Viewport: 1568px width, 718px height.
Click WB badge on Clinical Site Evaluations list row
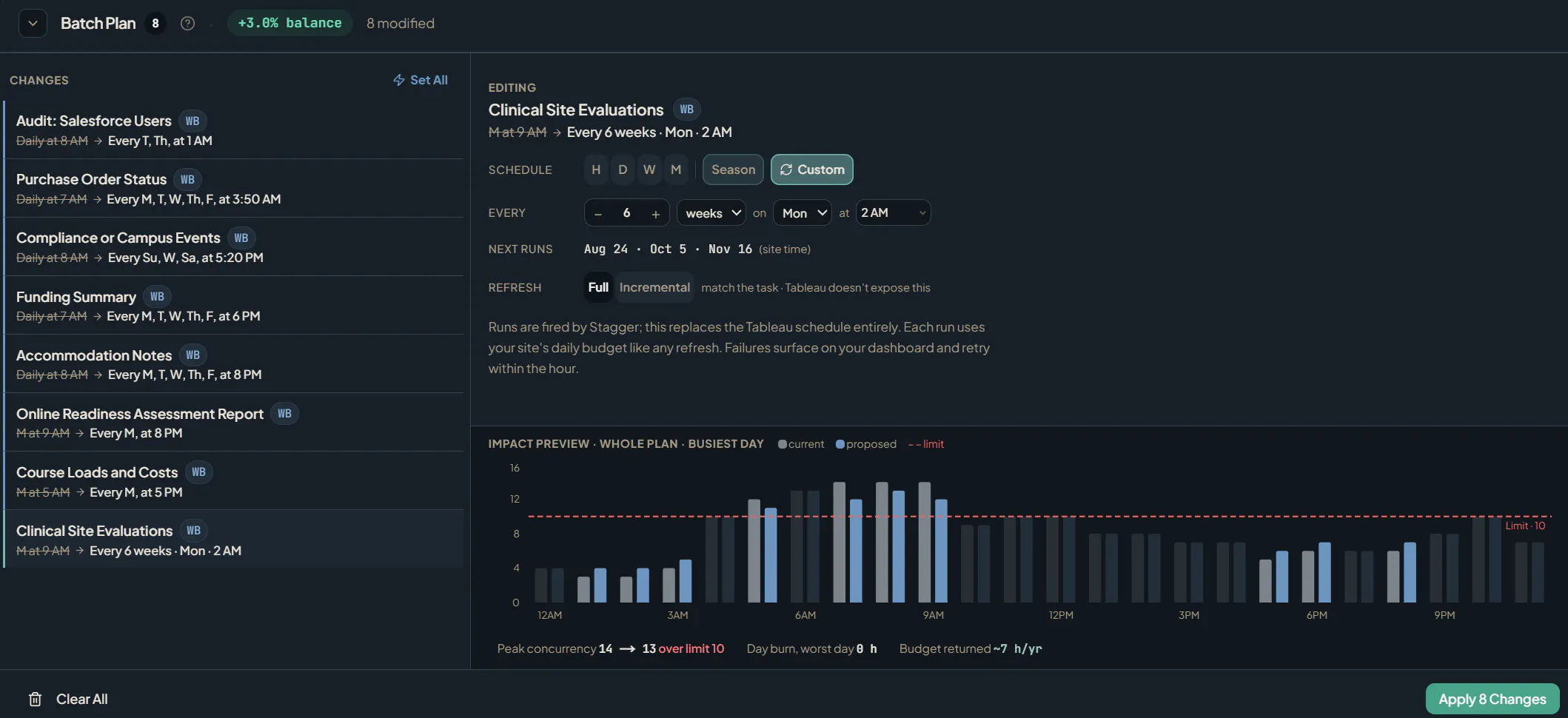pyautogui.click(x=193, y=530)
